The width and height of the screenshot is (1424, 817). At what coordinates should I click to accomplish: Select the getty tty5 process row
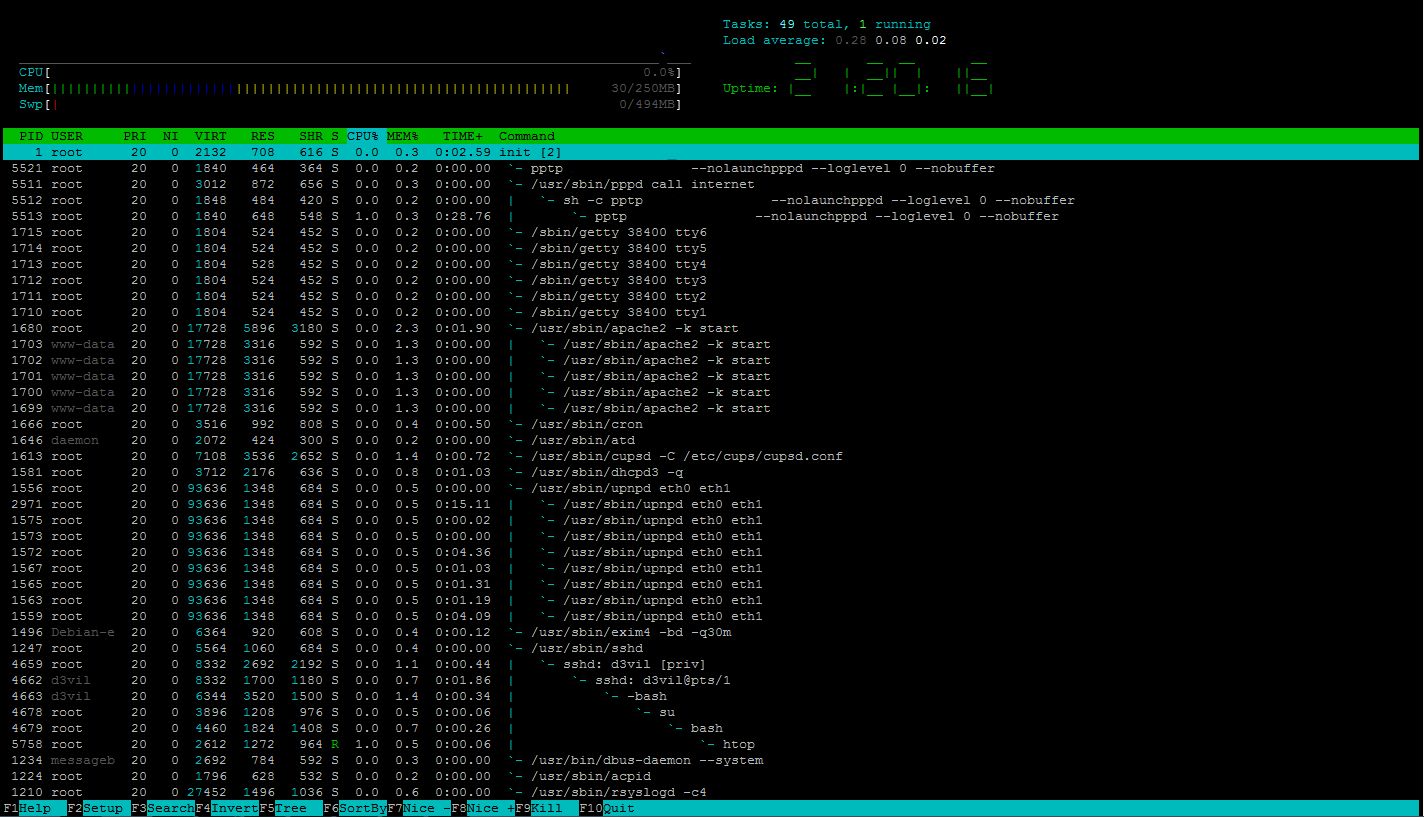(x=711, y=248)
